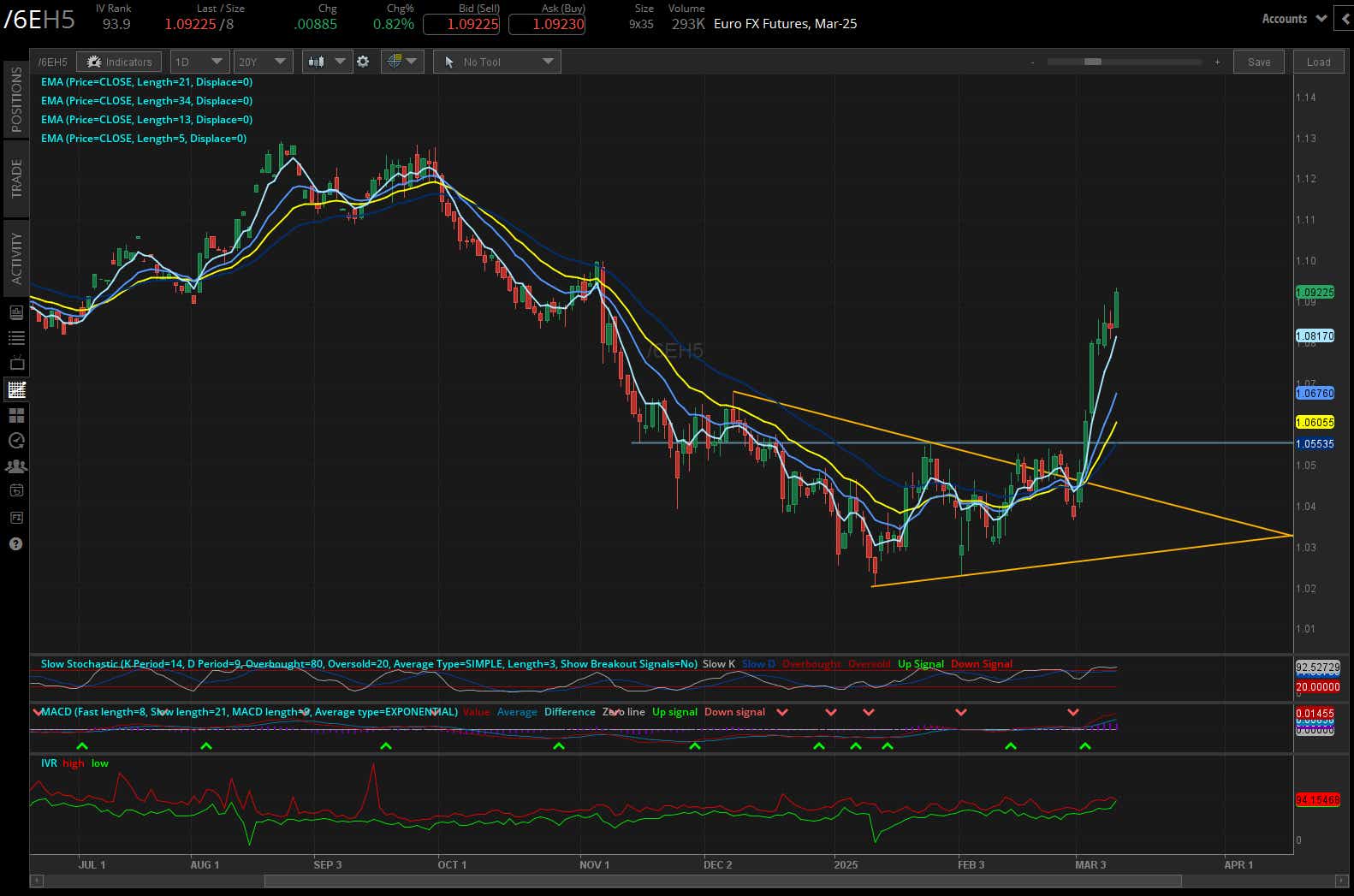Zoom in with the plus button
The width and height of the screenshot is (1354, 896).
click(x=1217, y=62)
